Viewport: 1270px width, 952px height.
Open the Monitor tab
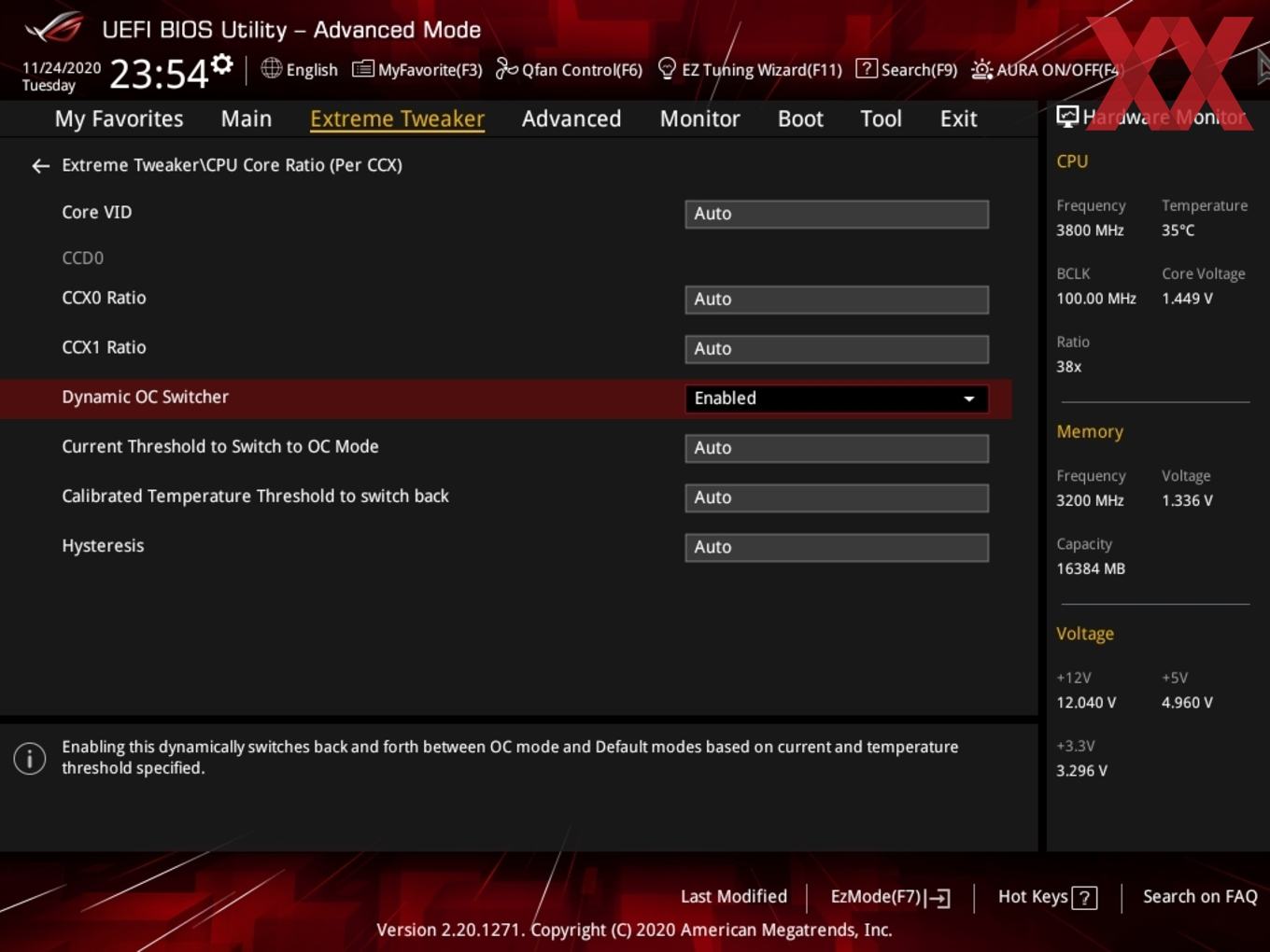[699, 119]
